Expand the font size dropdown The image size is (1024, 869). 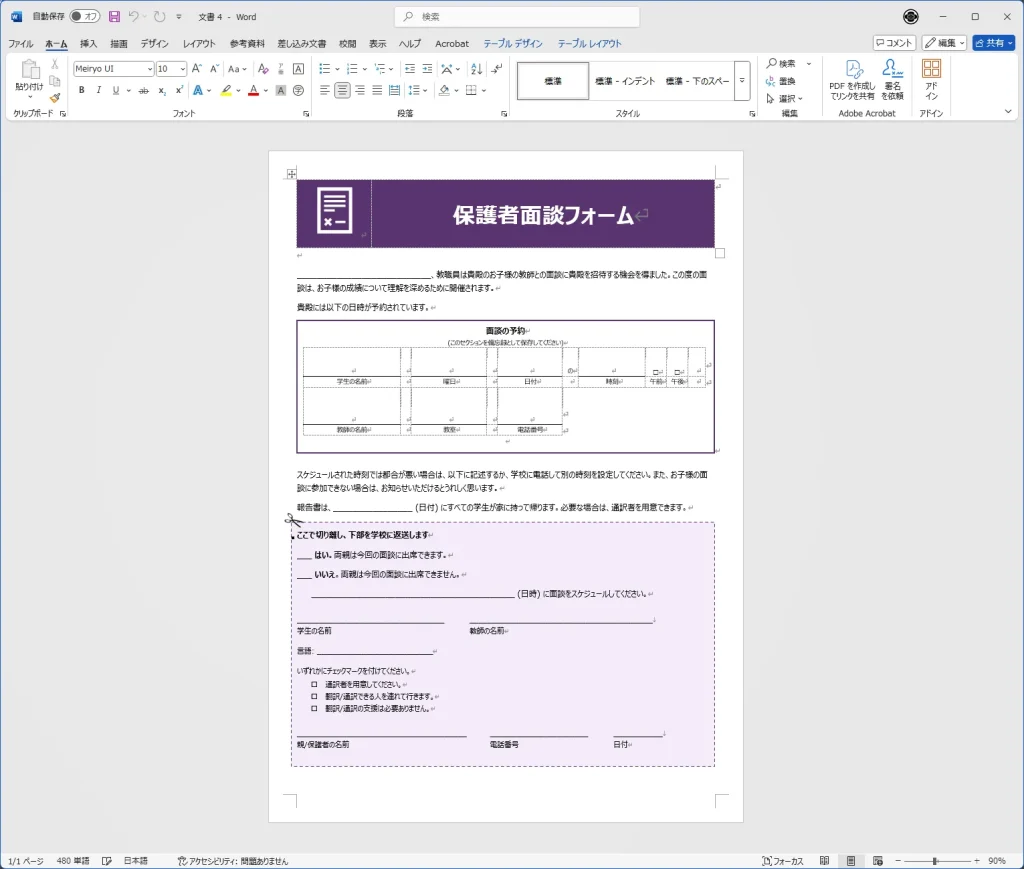(x=182, y=69)
